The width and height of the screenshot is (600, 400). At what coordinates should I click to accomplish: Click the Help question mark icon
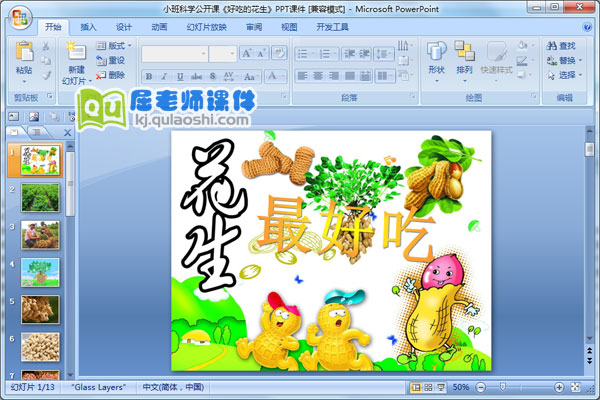point(587,27)
